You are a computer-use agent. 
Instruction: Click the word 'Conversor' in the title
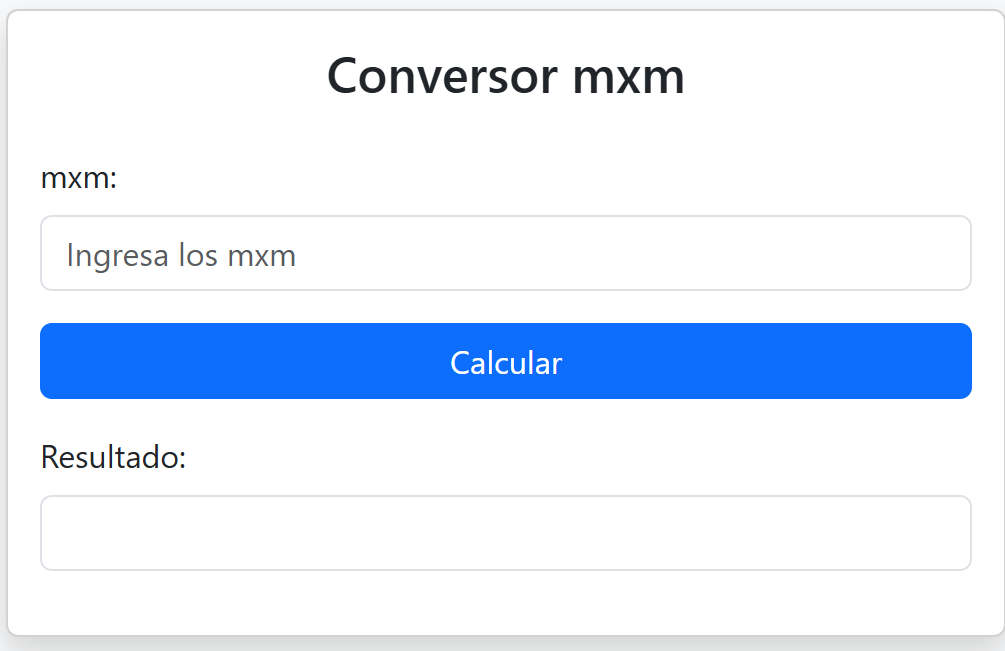click(x=442, y=76)
